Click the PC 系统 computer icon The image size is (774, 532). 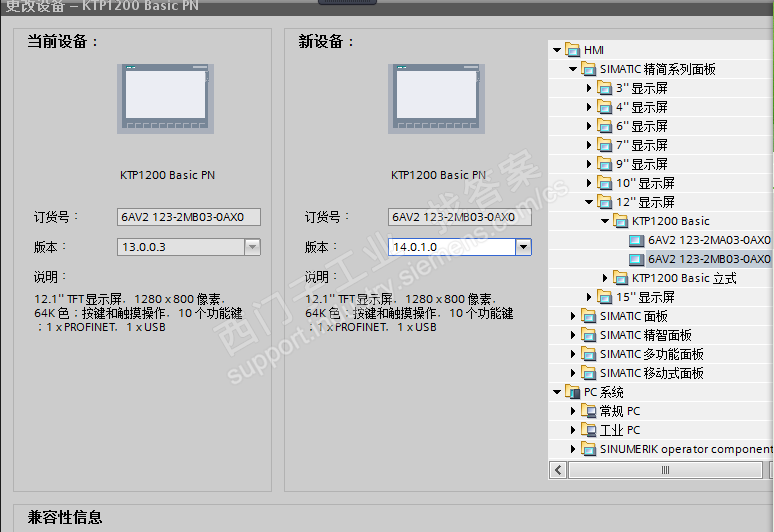573,392
